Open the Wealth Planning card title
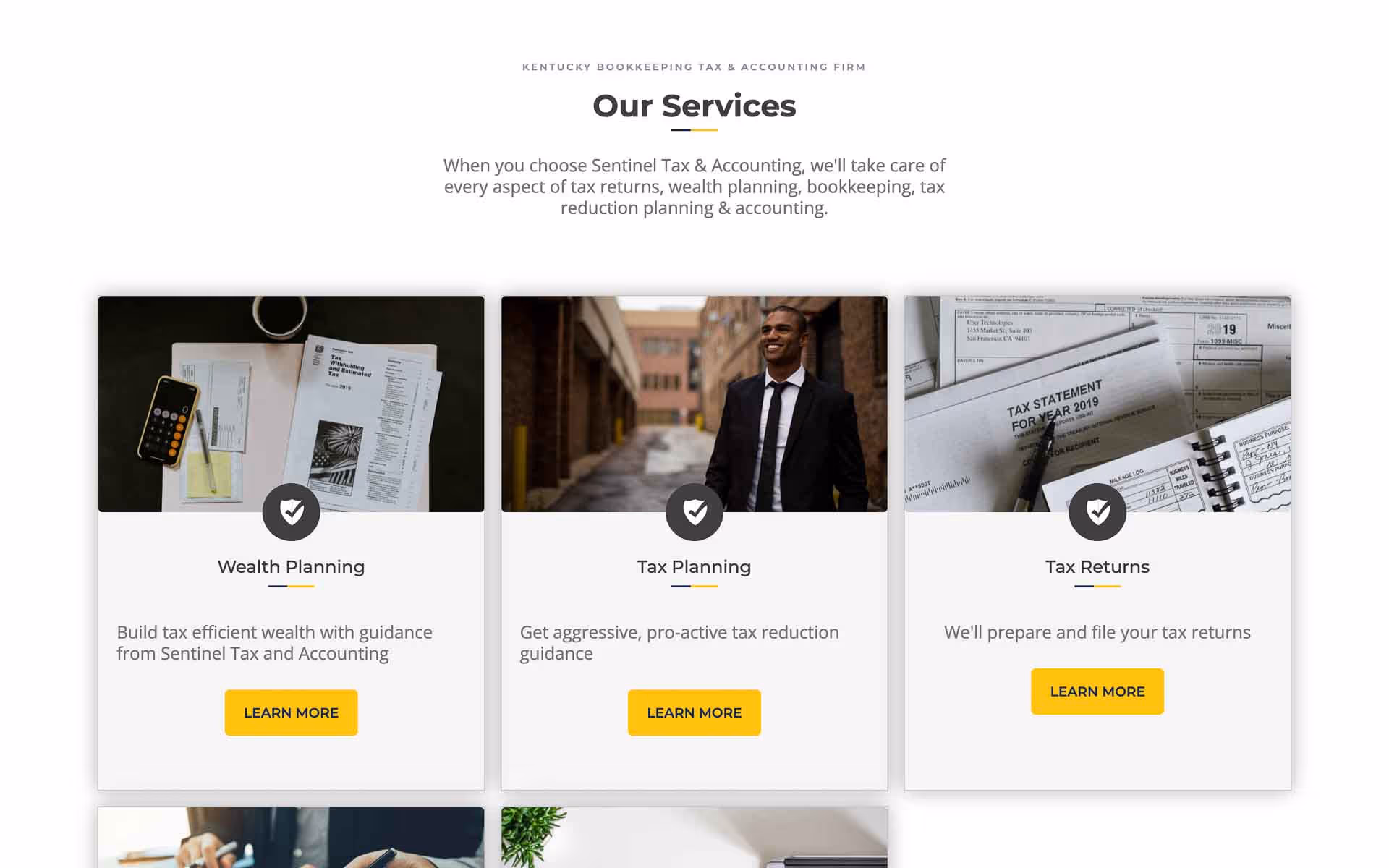The image size is (1389, 868). point(291,566)
